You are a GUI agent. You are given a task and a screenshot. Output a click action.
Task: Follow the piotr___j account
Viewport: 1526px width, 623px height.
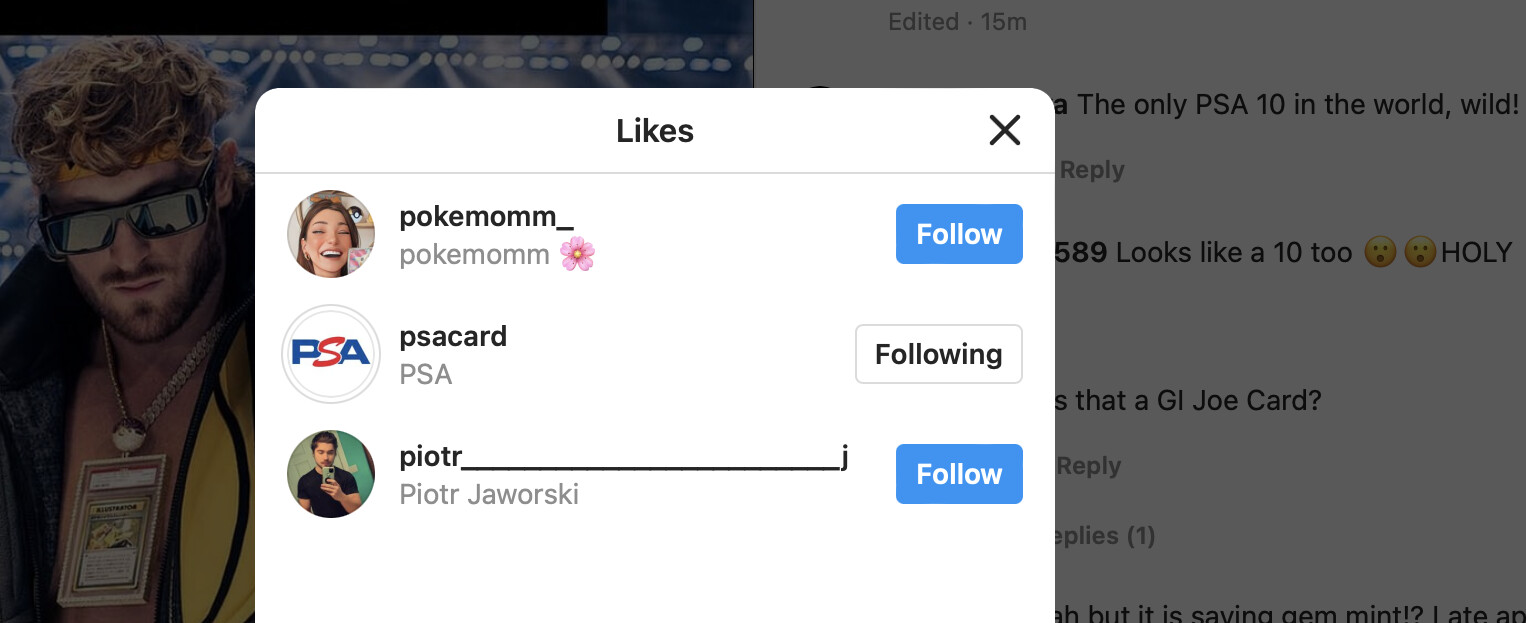pyautogui.click(x=959, y=474)
